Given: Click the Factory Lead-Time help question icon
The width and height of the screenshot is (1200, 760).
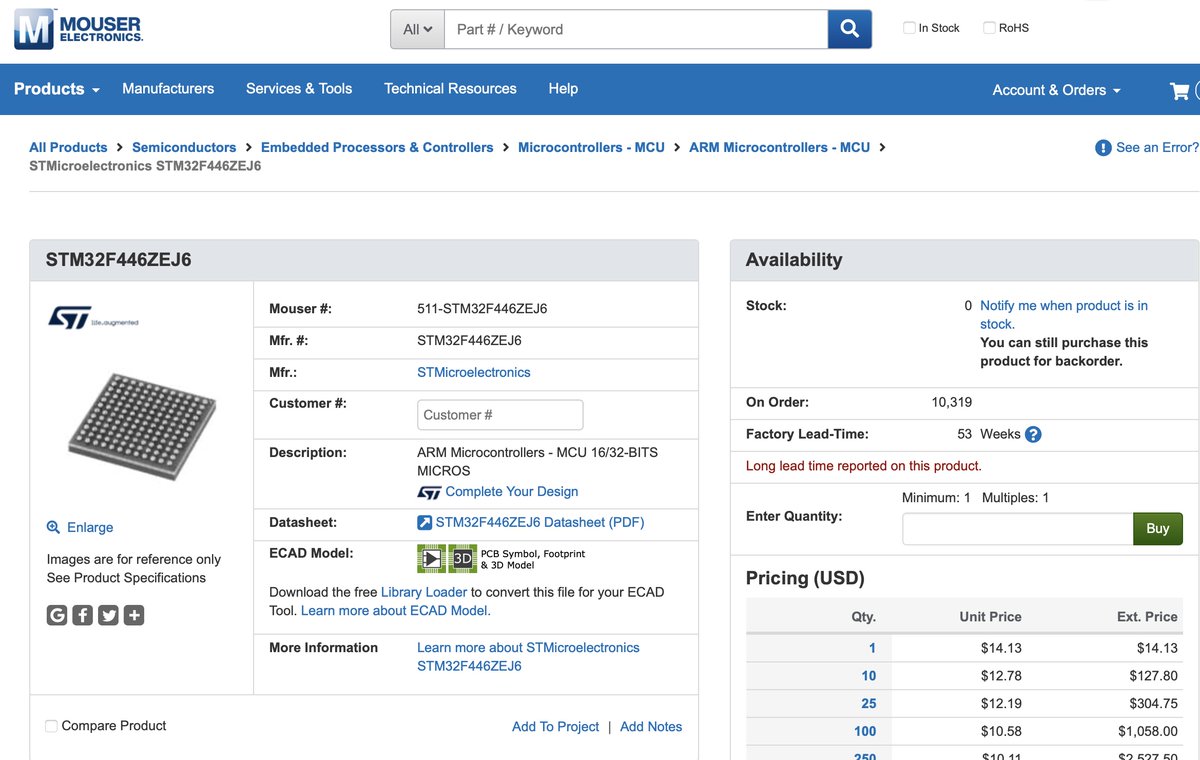Looking at the screenshot, I should (x=1034, y=435).
